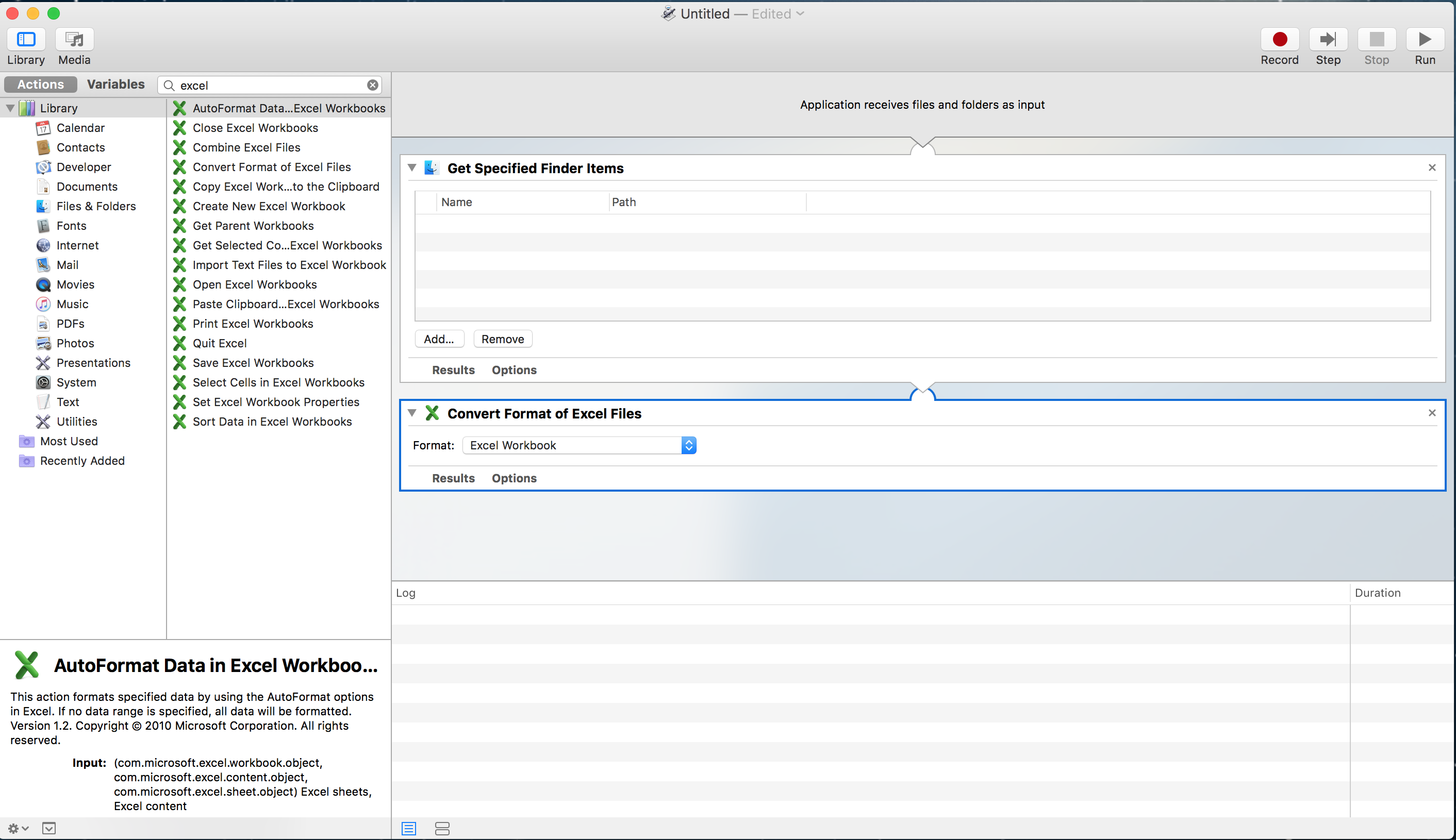1456x840 pixels.
Task: Show the log list view icon
Action: (x=408, y=829)
